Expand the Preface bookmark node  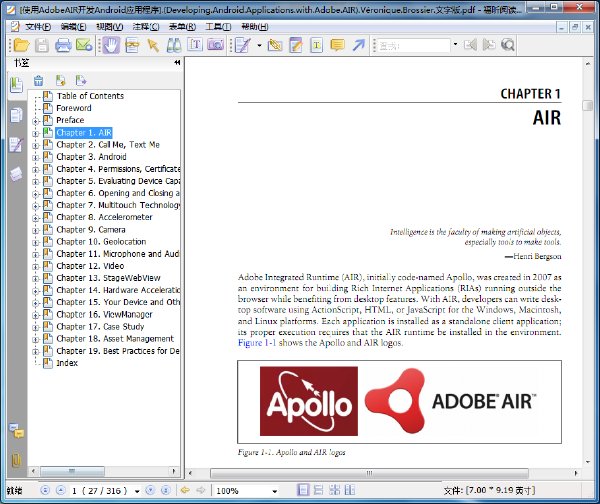36,121
